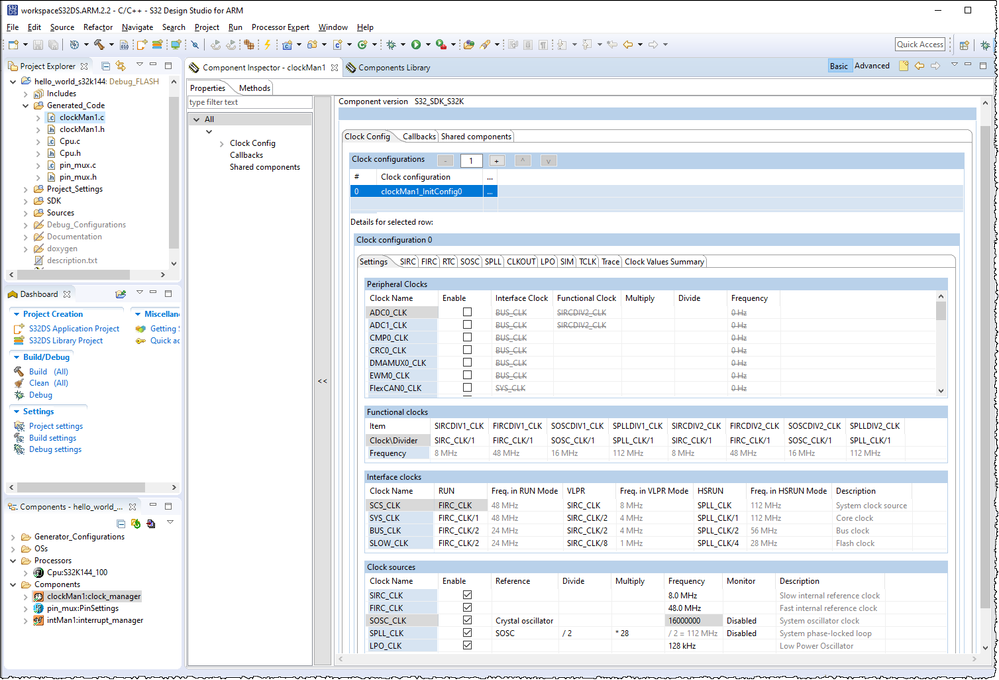Disable the SIRC_CLK clock source checkbox
This screenshot has width=999, height=680.
click(x=467, y=595)
